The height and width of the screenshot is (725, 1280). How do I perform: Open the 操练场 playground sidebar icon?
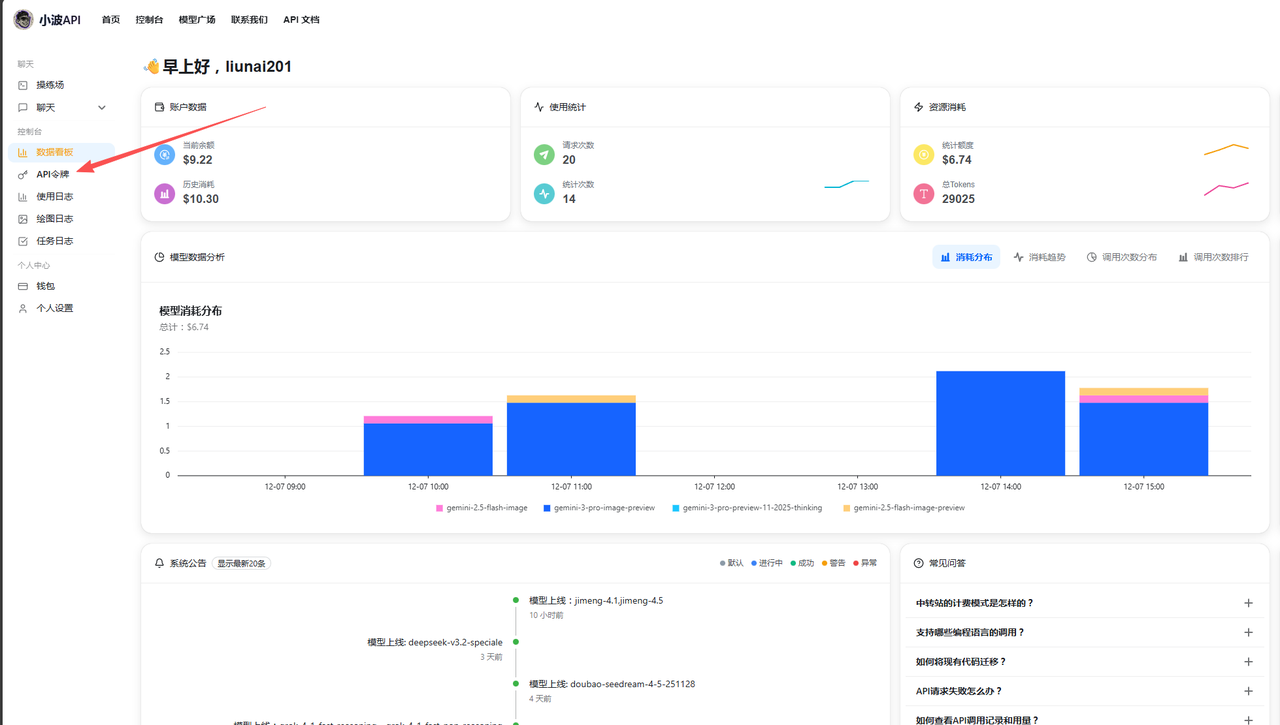23,85
